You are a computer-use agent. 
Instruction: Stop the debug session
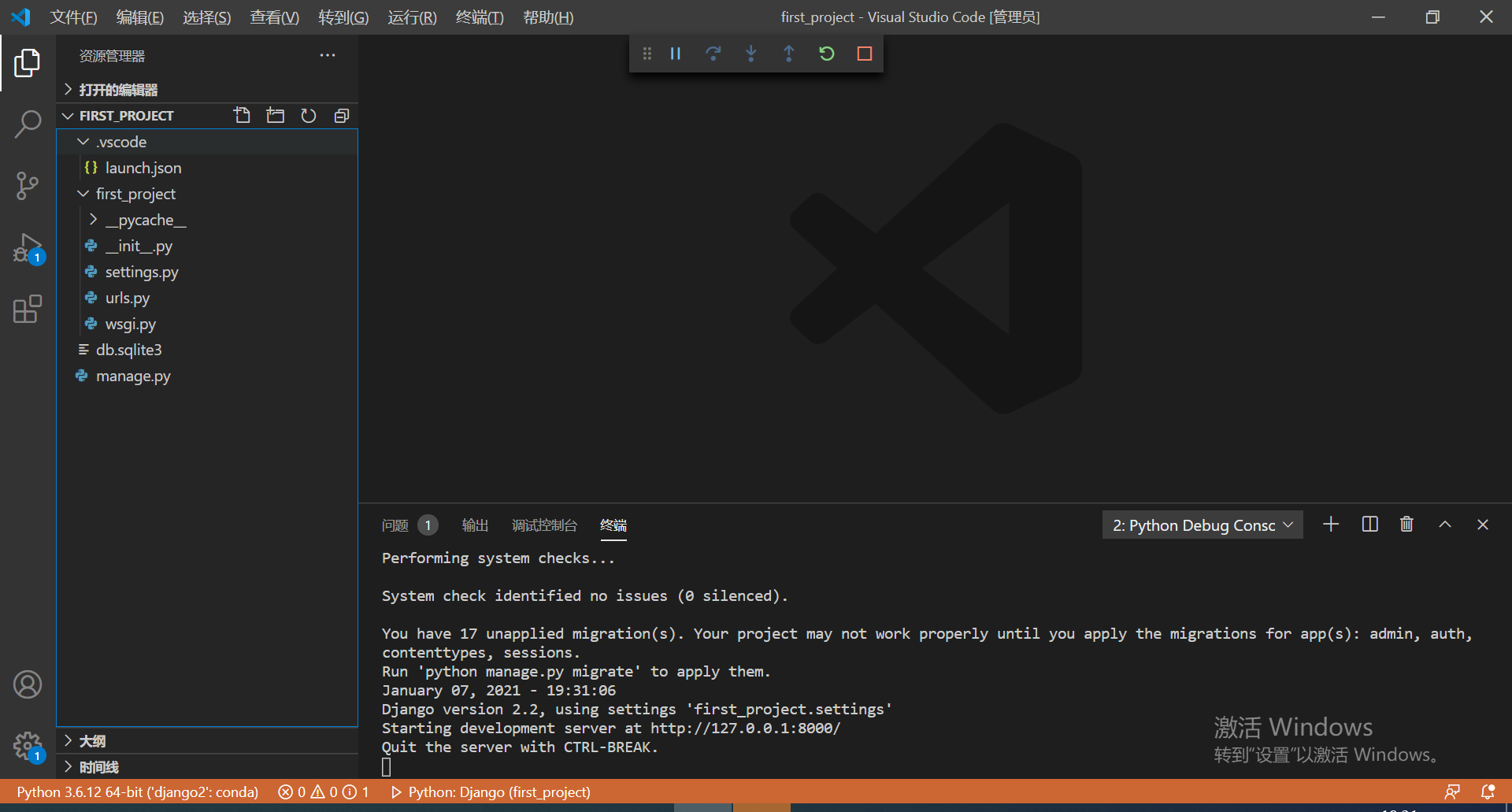click(x=865, y=54)
